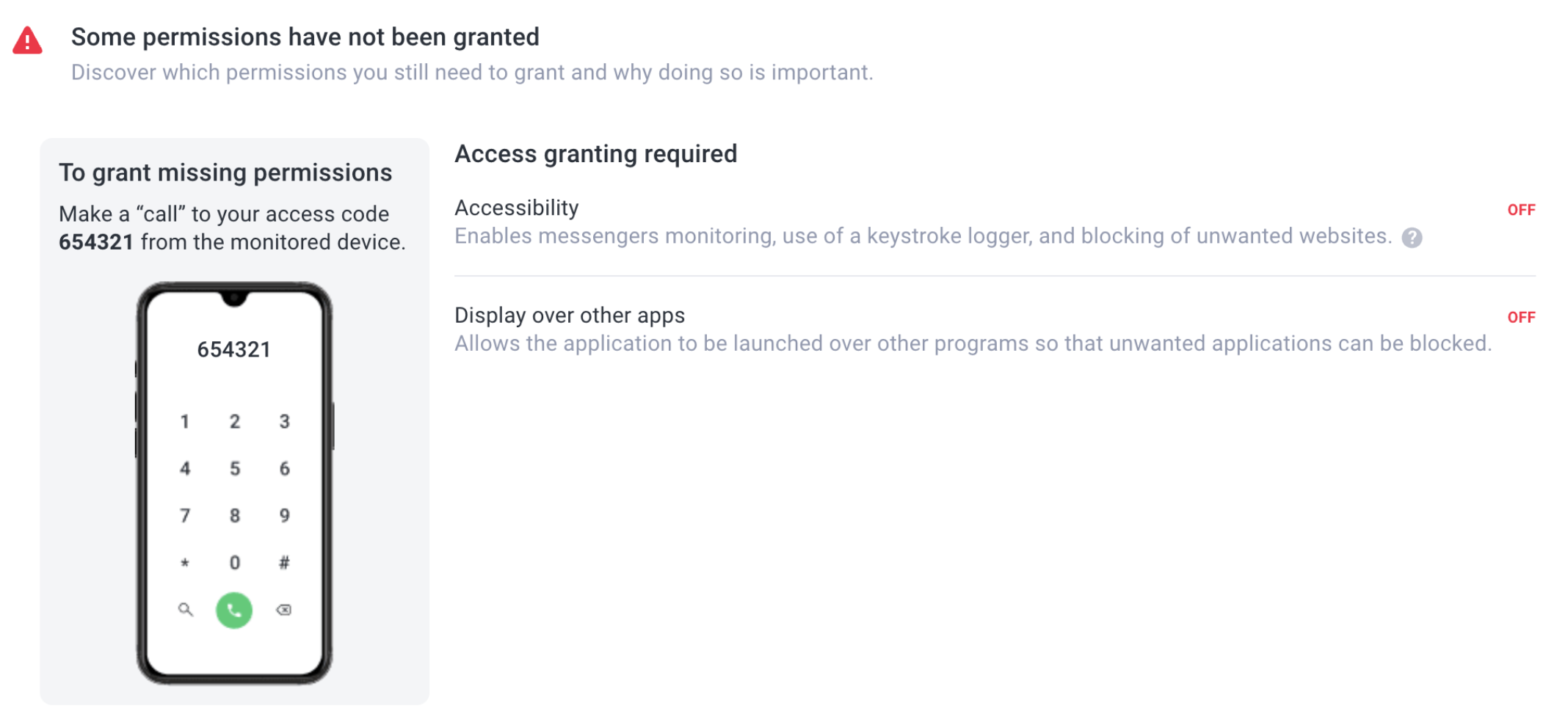1568x725 pixels.
Task: Click the Display over other apps title
Action: (x=570, y=316)
